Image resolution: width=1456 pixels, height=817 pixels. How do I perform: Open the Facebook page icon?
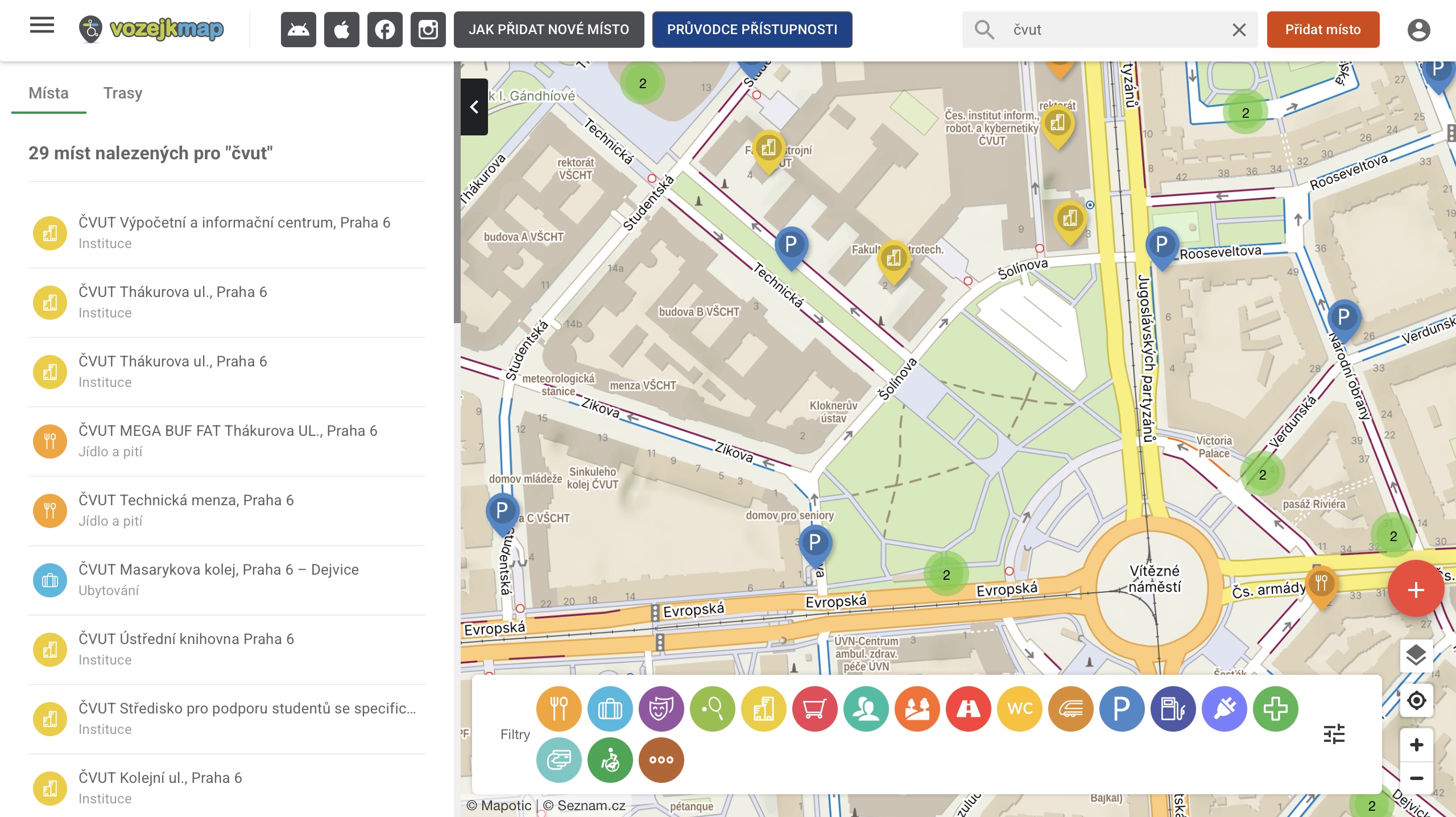click(385, 30)
